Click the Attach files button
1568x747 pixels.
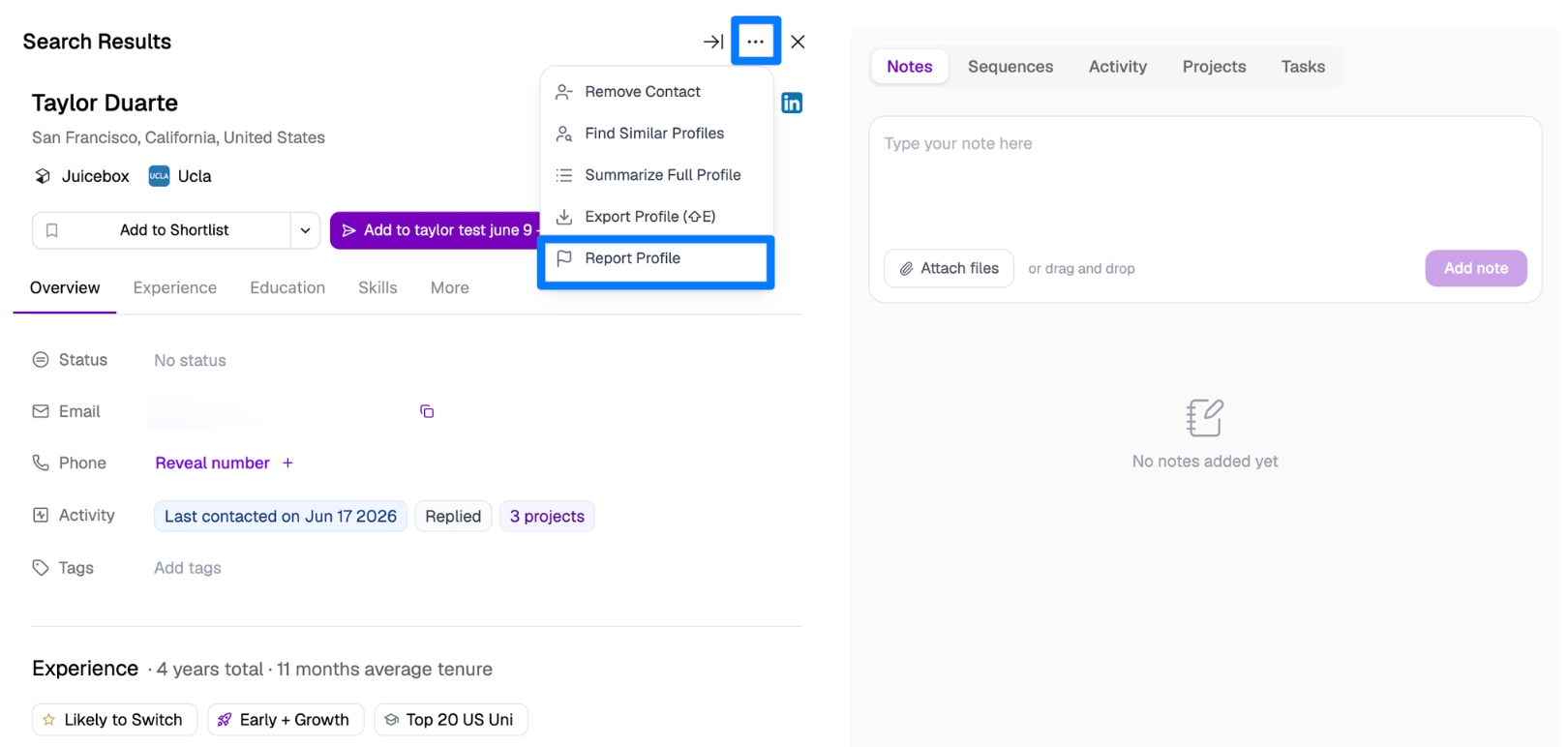point(949,269)
